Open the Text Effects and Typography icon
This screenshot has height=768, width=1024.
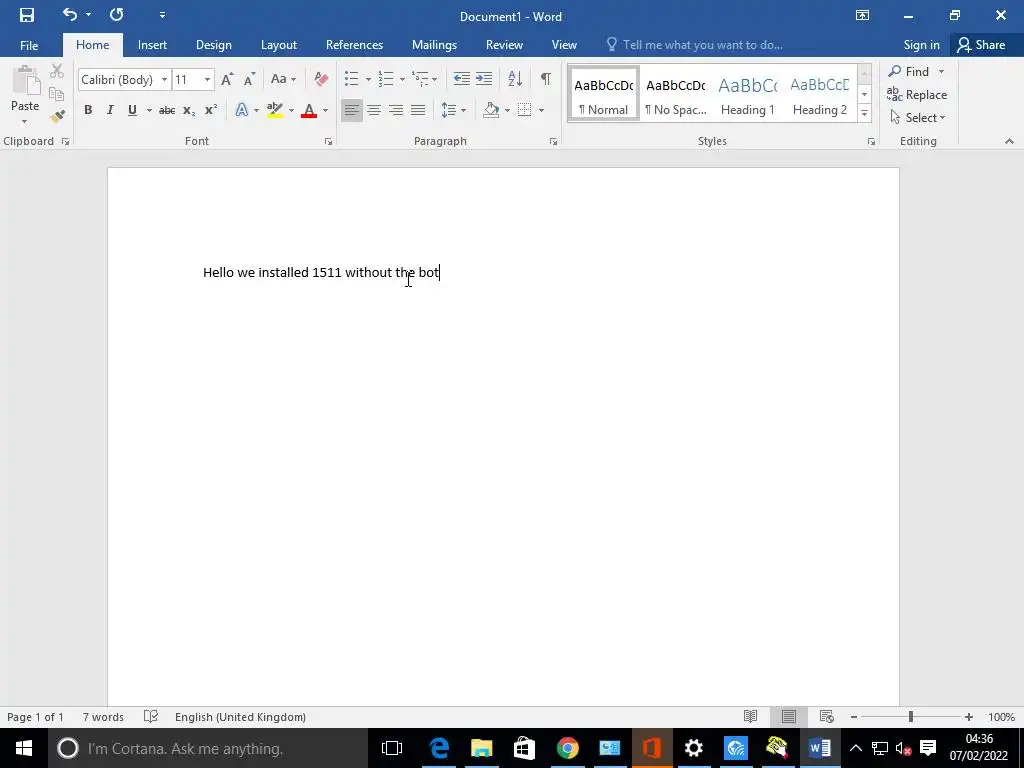coord(242,110)
